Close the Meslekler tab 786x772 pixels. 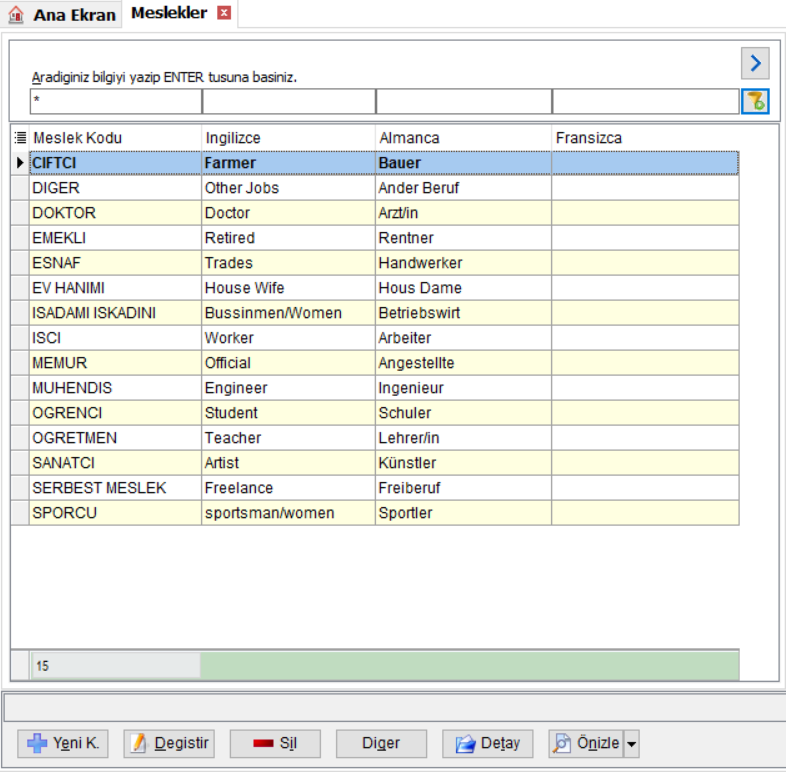(224, 13)
